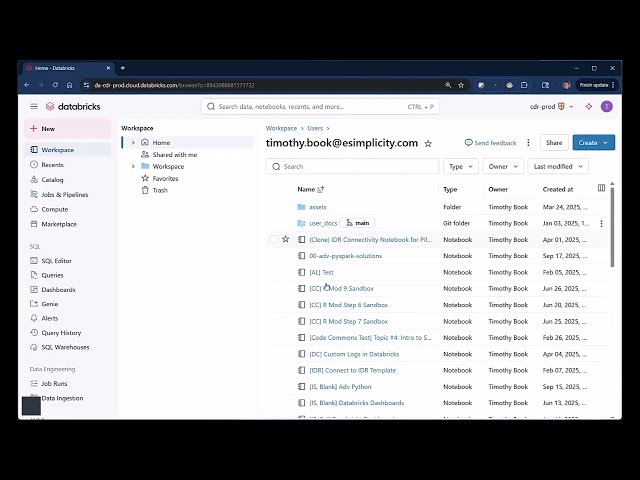
Task: Go to Jobs & Pipelines
Action: 64,195
